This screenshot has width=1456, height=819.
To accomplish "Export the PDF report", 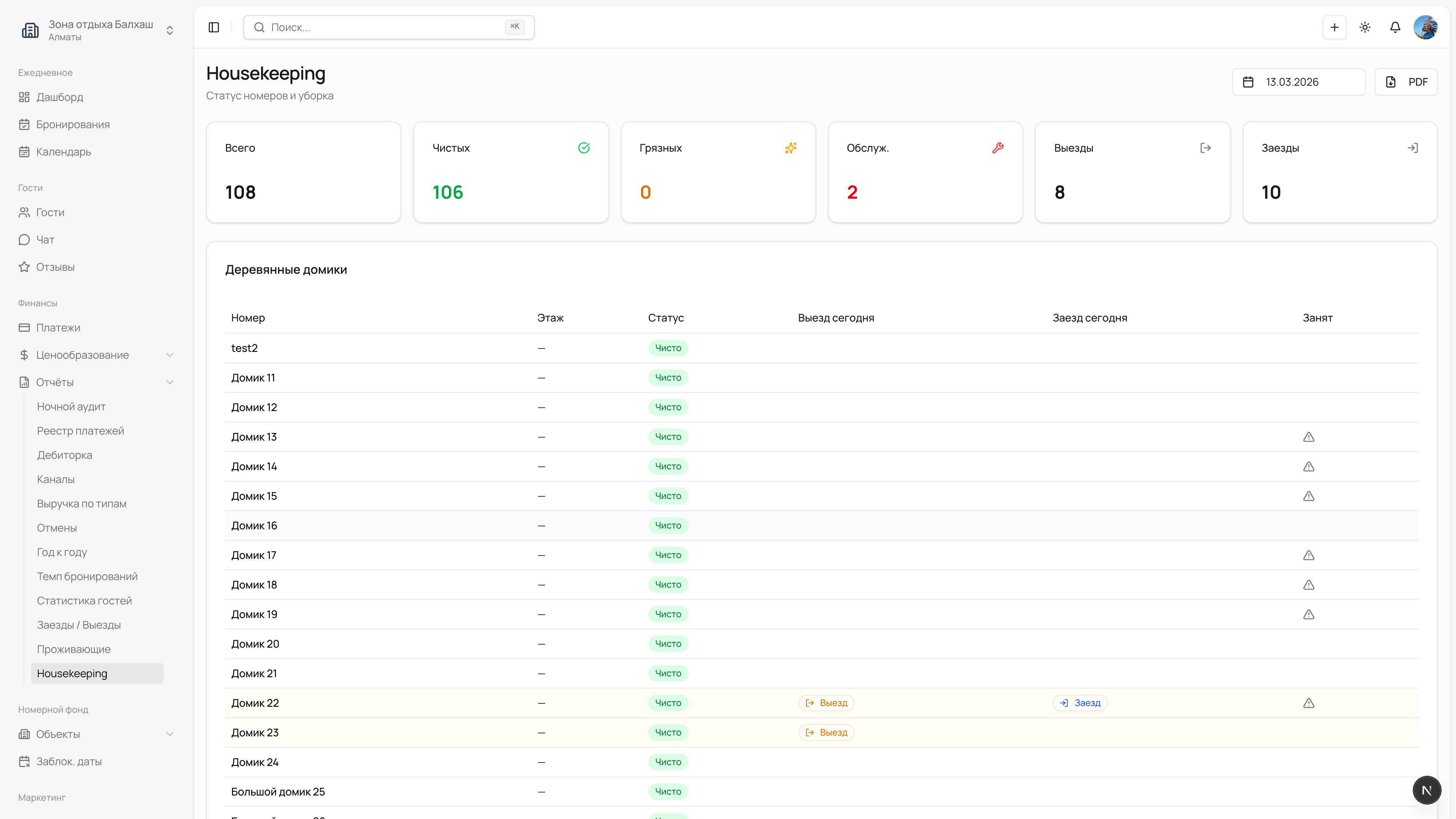I will click(1406, 82).
